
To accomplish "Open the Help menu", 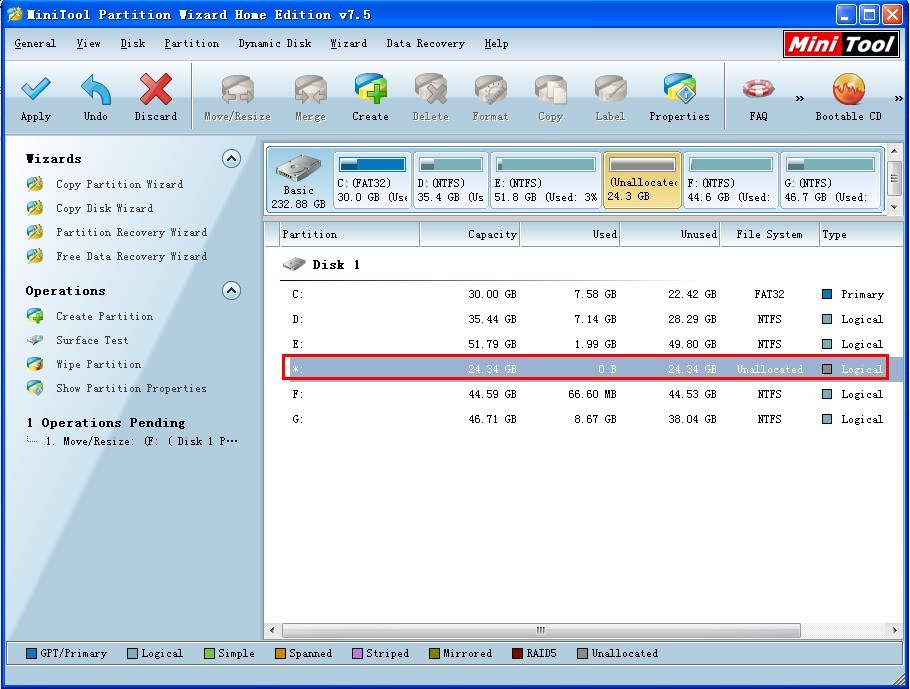I will (496, 44).
